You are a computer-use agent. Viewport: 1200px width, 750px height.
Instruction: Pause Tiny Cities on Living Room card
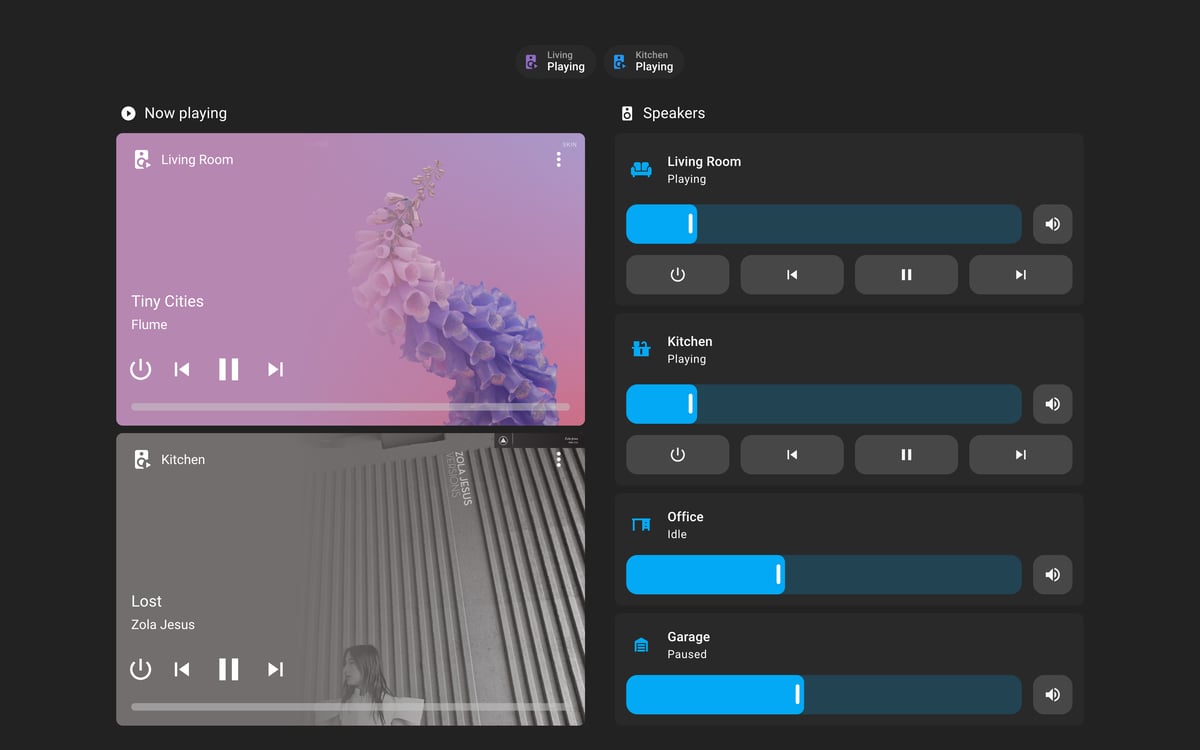pos(229,369)
